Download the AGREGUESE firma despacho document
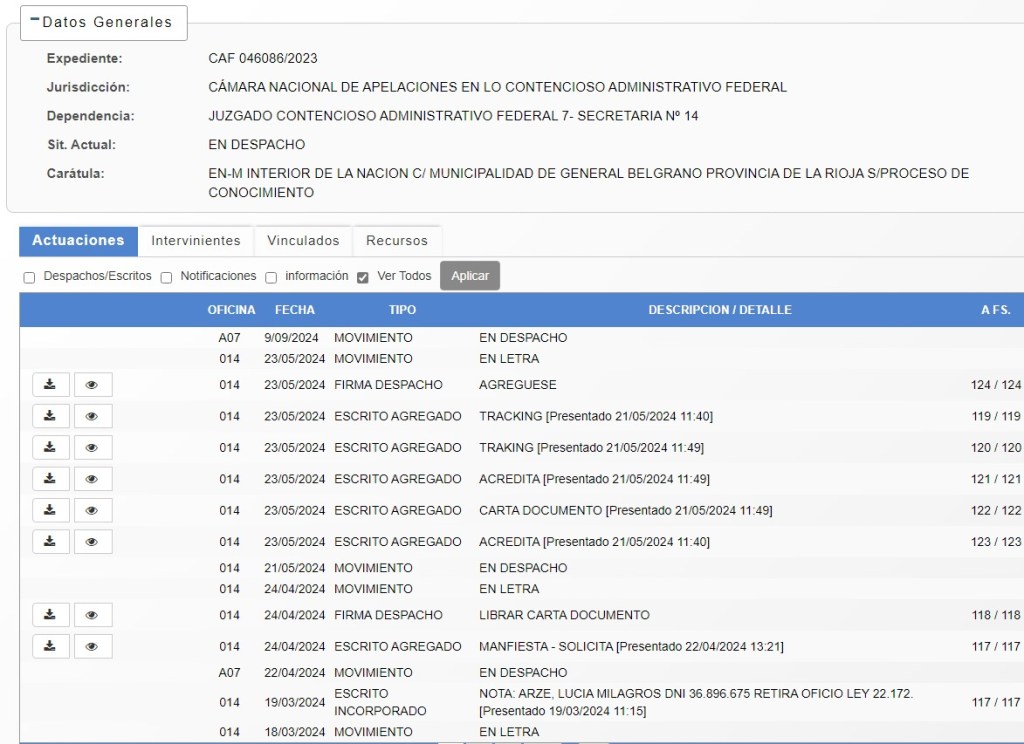Viewport: 1024px width, 744px height. pyautogui.click(x=50, y=385)
